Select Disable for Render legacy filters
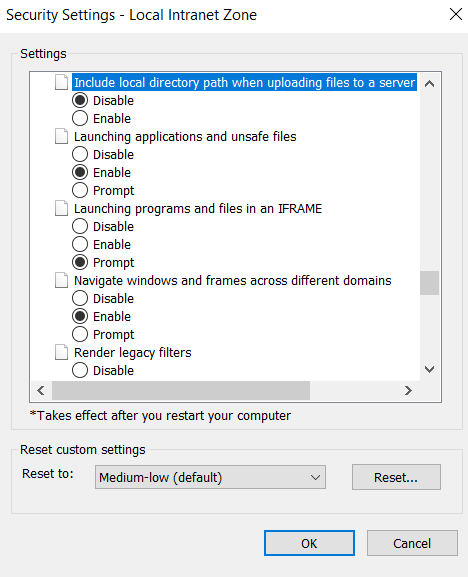468x577 pixels. point(80,370)
